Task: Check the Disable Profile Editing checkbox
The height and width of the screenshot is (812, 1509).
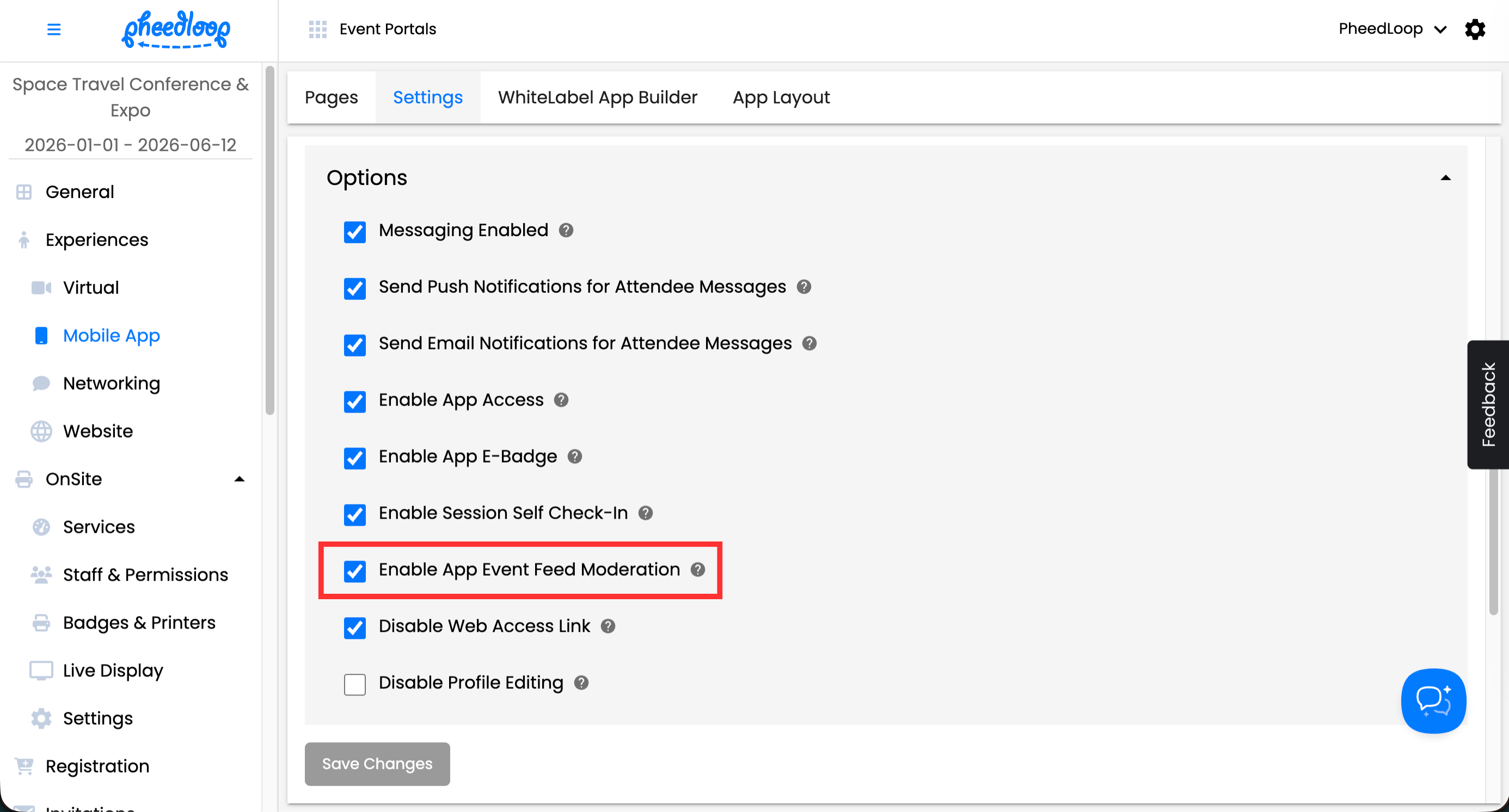Action: (x=355, y=684)
